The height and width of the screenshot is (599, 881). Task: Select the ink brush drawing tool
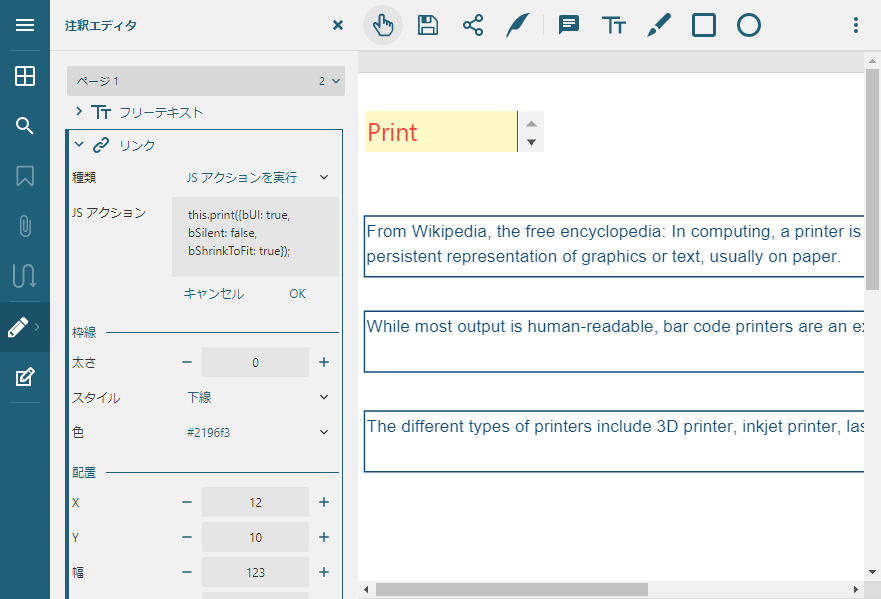(659, 25)
